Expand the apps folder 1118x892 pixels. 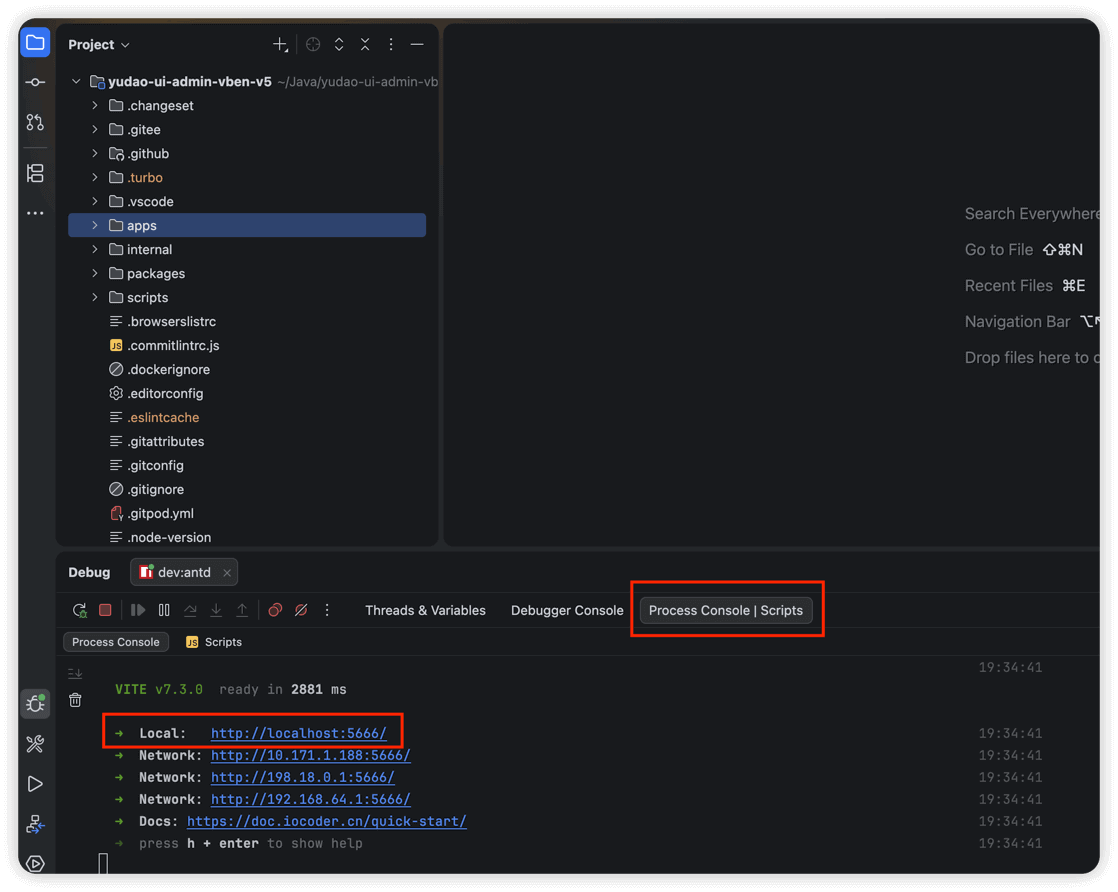tap(95, 226)
